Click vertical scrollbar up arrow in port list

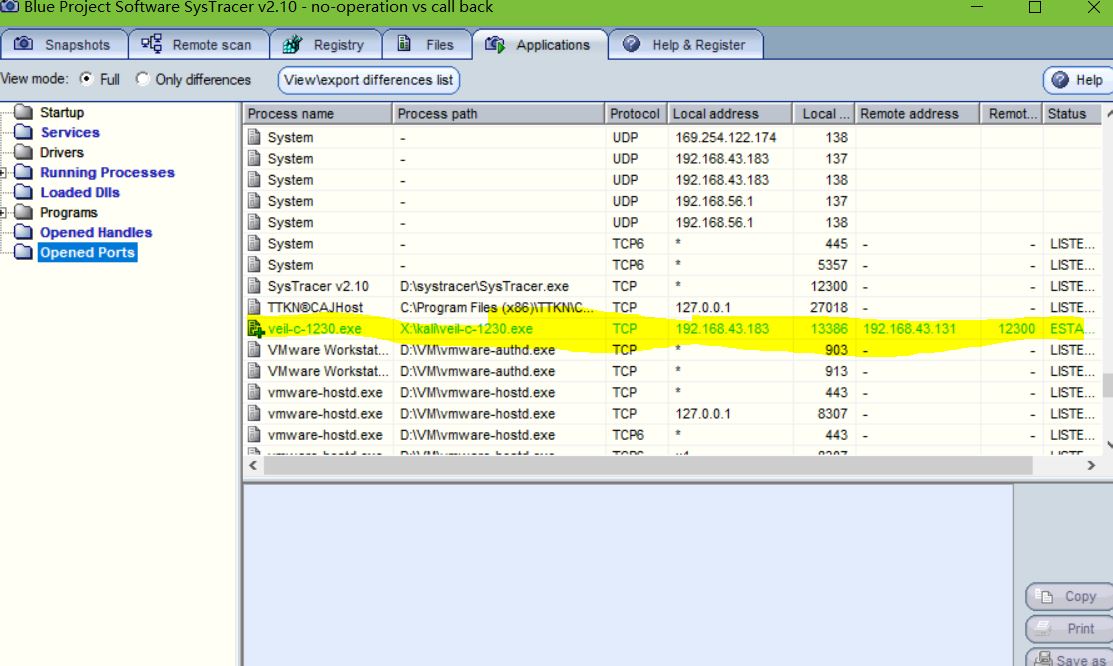(x=1108, y=114)
